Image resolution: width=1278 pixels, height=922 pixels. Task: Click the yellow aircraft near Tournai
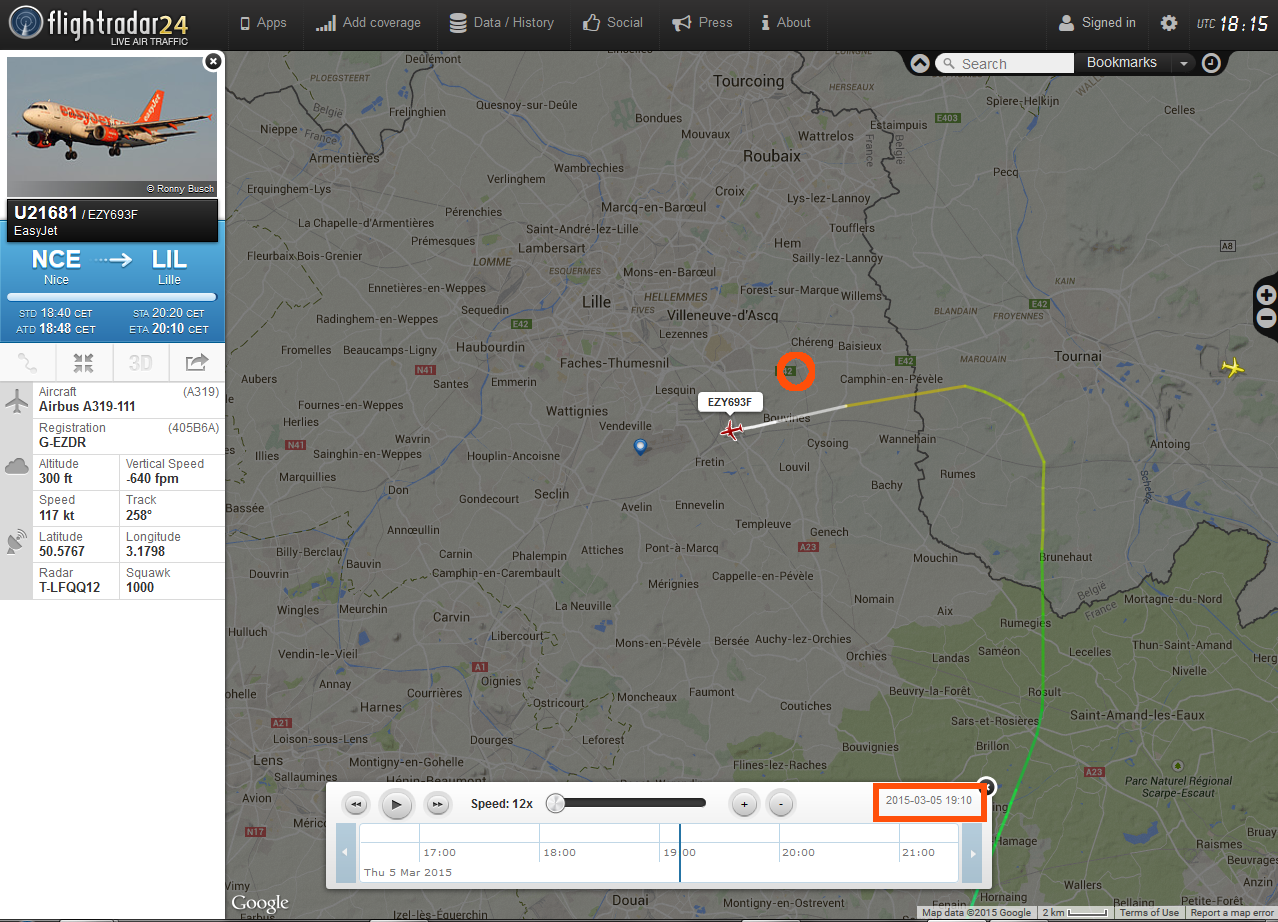pos(1234,368)
